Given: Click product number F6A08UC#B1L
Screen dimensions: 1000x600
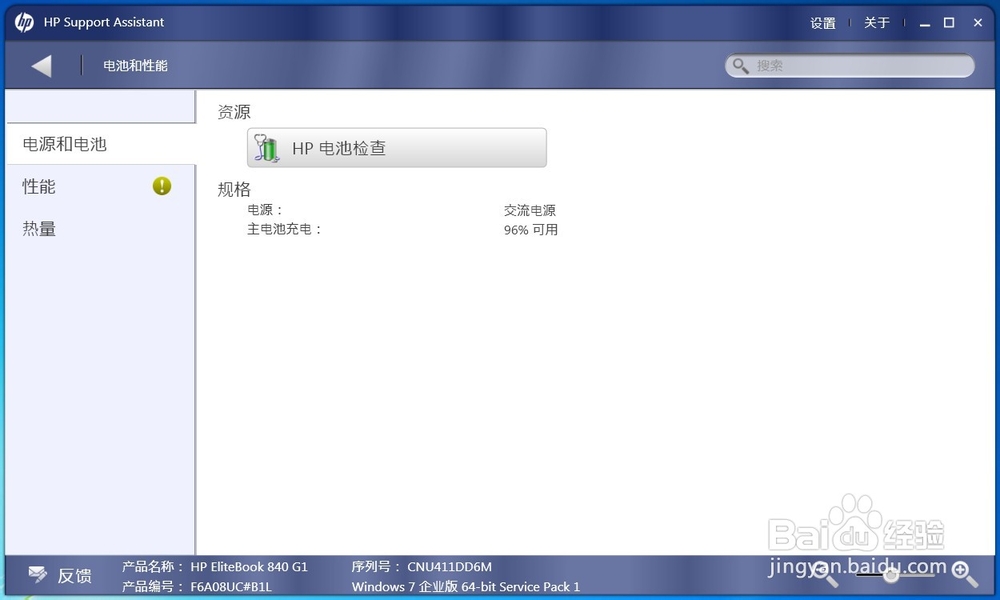Looking at the screenshot, I should (231, 587).
